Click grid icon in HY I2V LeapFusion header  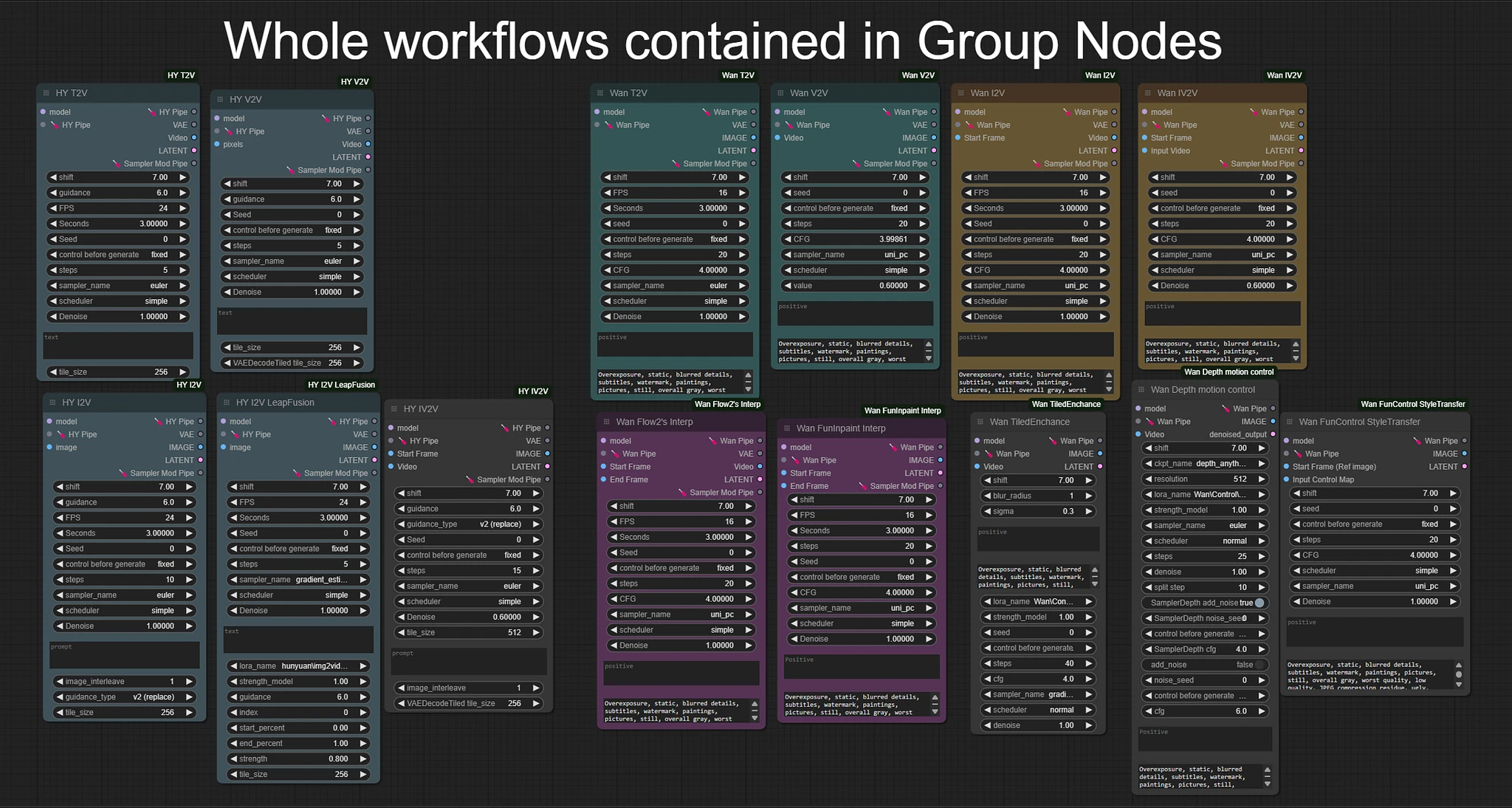click(227, 403)
